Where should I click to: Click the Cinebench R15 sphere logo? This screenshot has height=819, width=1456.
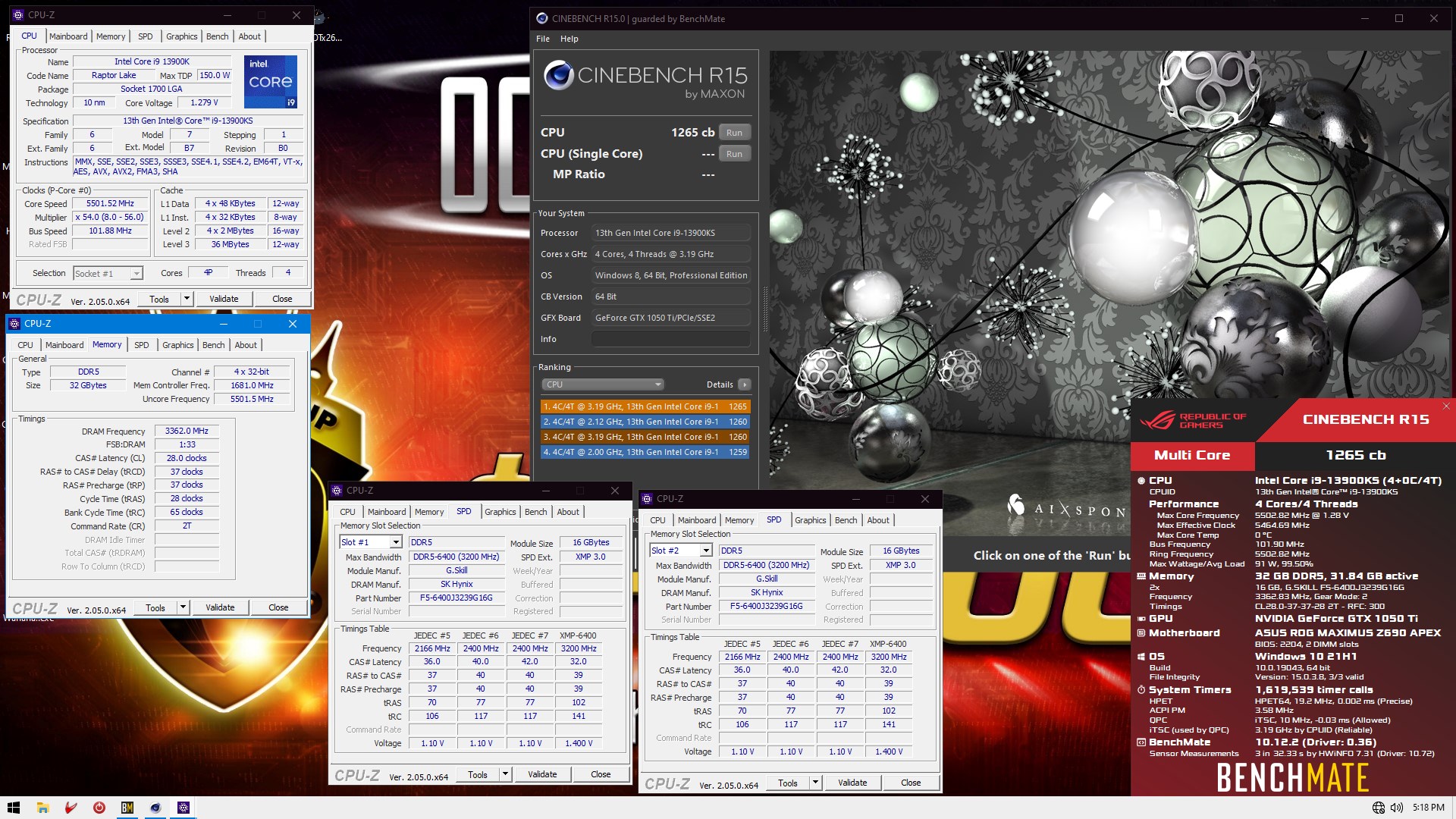559,75
